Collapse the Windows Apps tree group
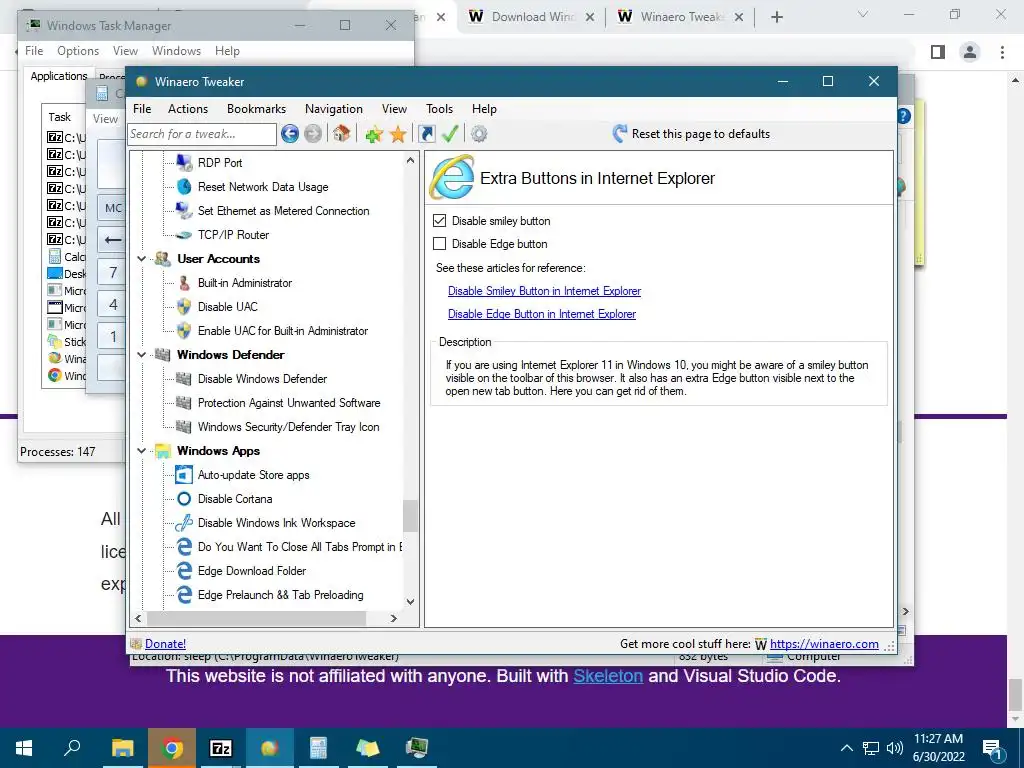Viewport: 1024px width, 768px height. click(x=141, y=451)
